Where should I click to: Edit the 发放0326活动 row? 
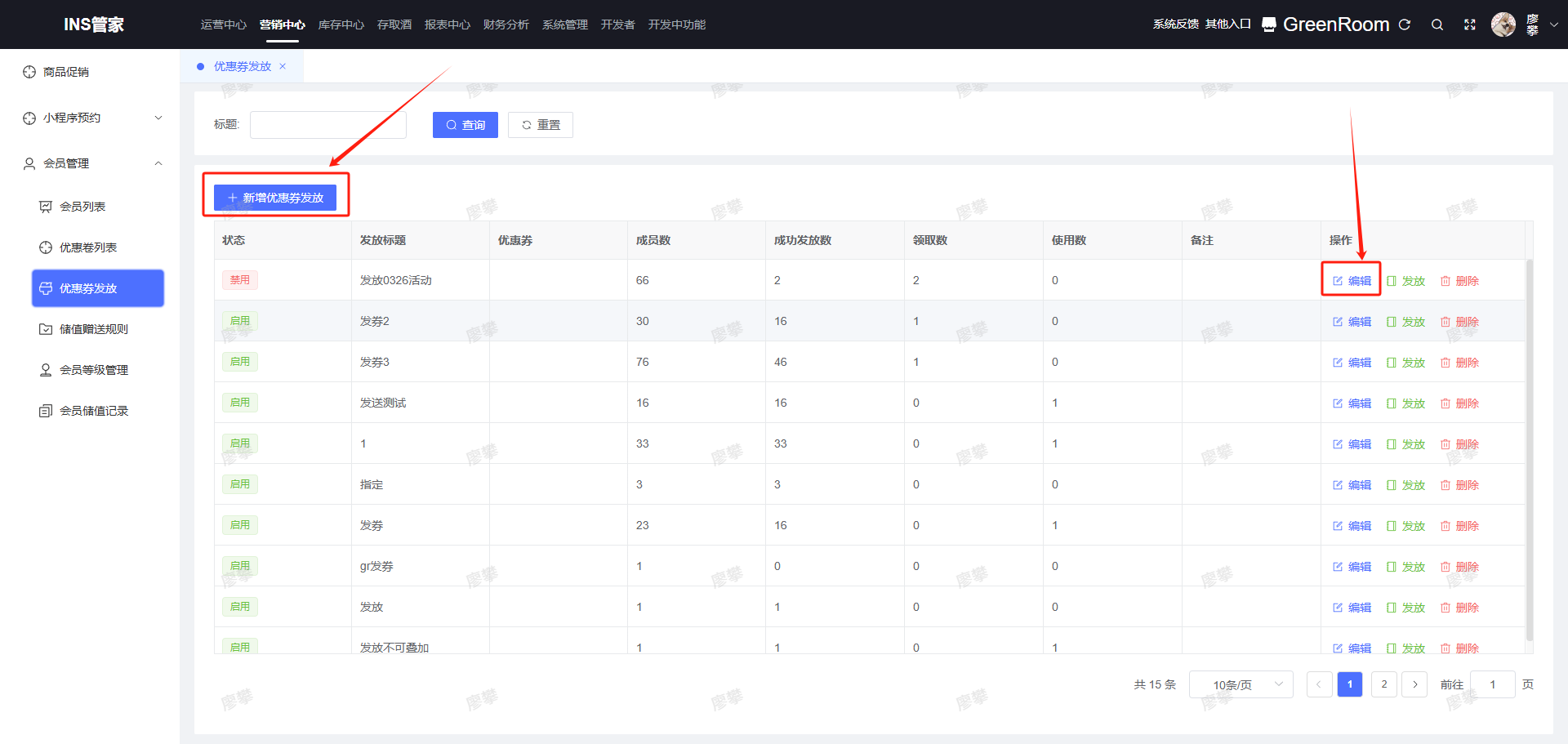coord(1352,281)
